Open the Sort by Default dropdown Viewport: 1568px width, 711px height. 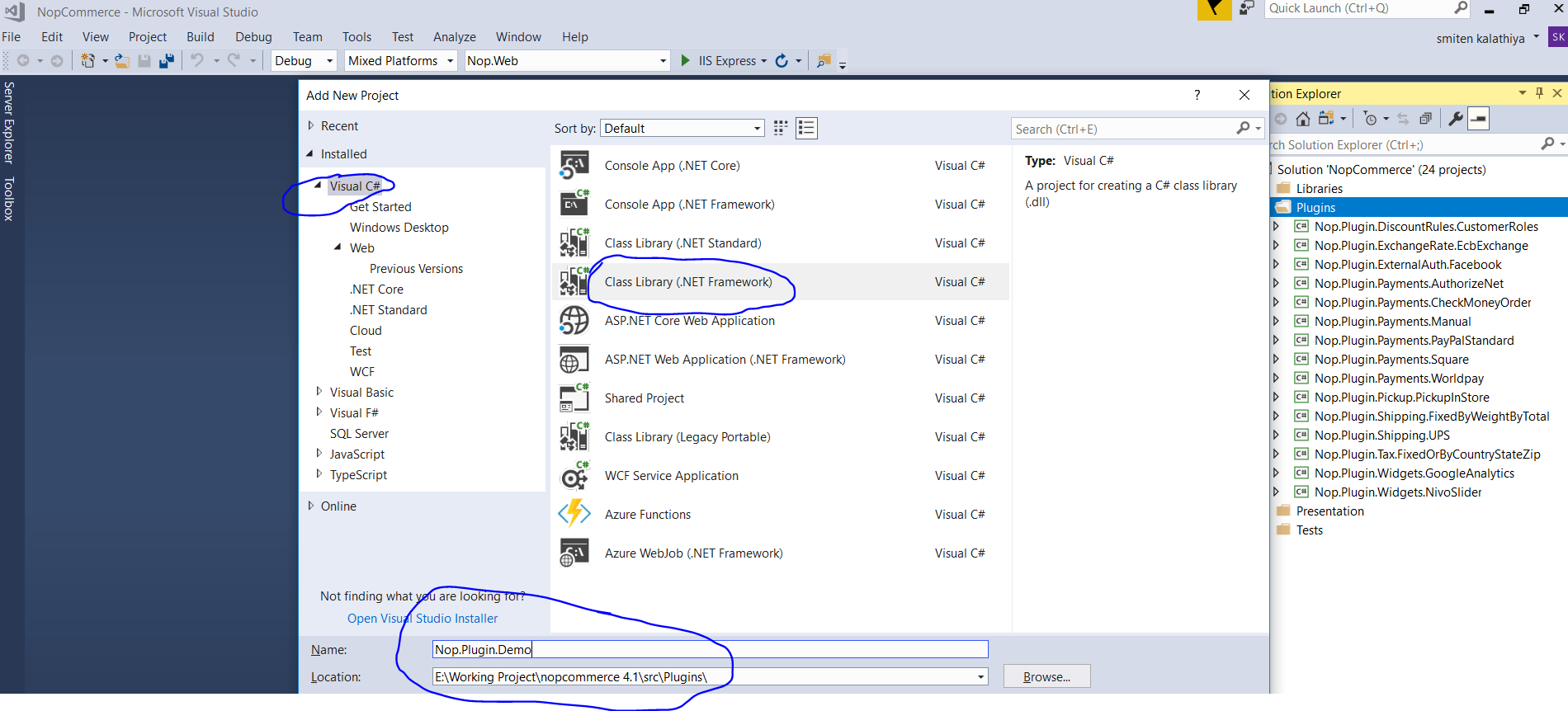tap(757, 128)
